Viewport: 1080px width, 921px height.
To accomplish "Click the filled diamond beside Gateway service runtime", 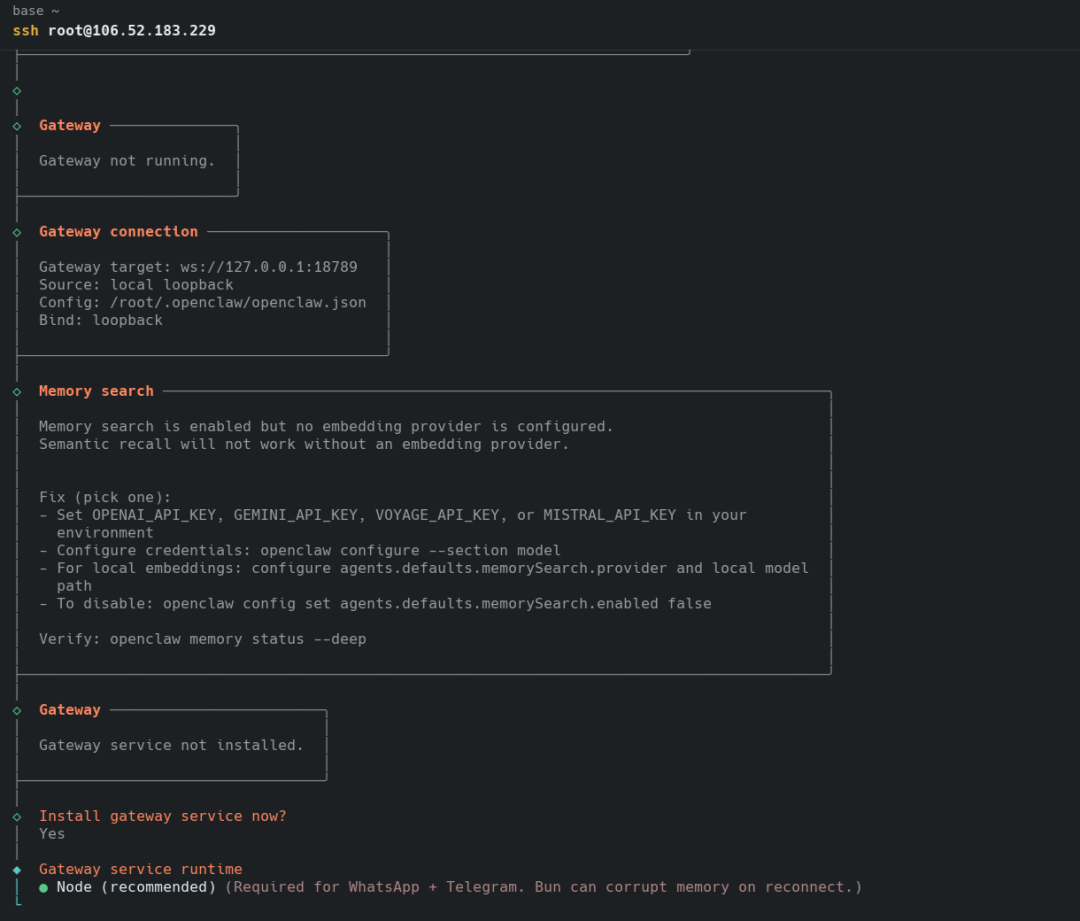I will pos(17,870).
